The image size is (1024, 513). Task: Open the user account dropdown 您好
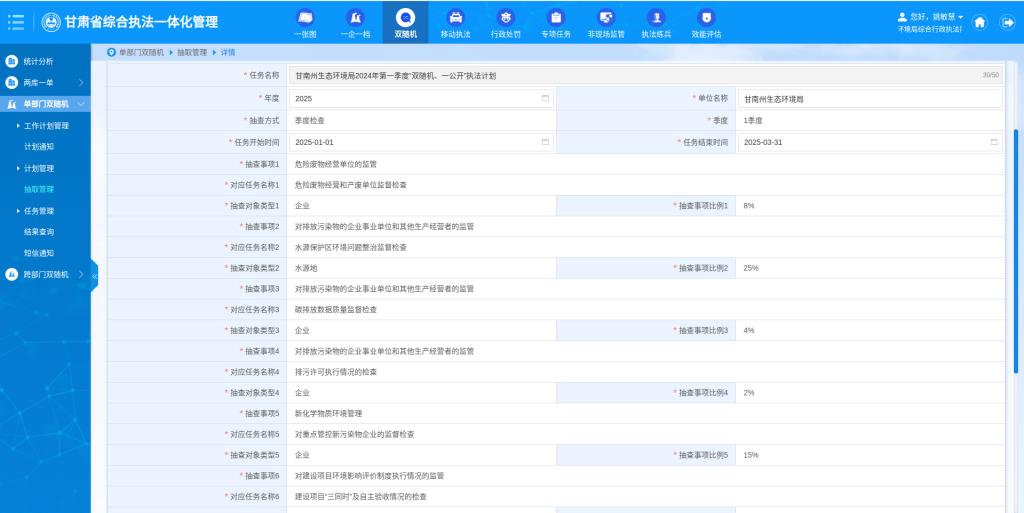pos(931,17)
